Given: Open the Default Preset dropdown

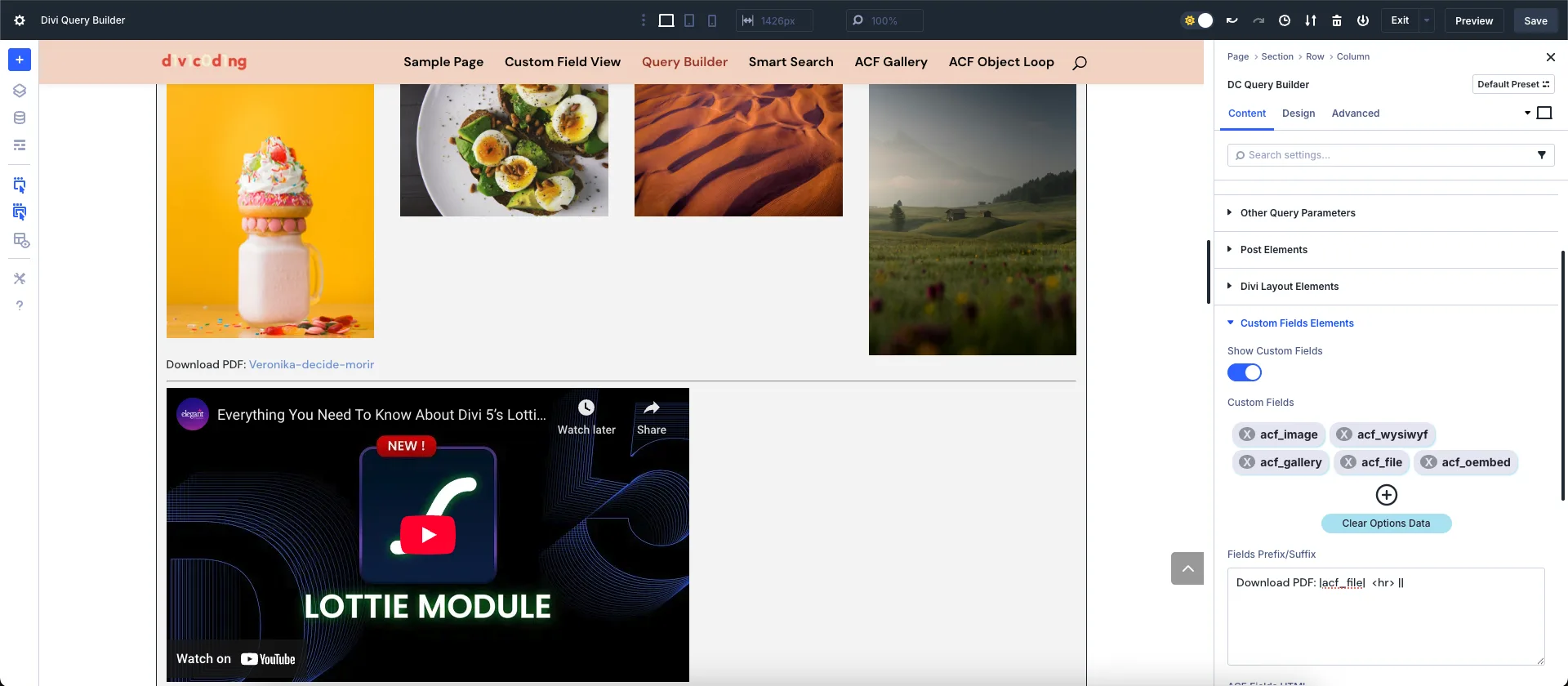Looking at the screenshot, I should (1512, 84).
